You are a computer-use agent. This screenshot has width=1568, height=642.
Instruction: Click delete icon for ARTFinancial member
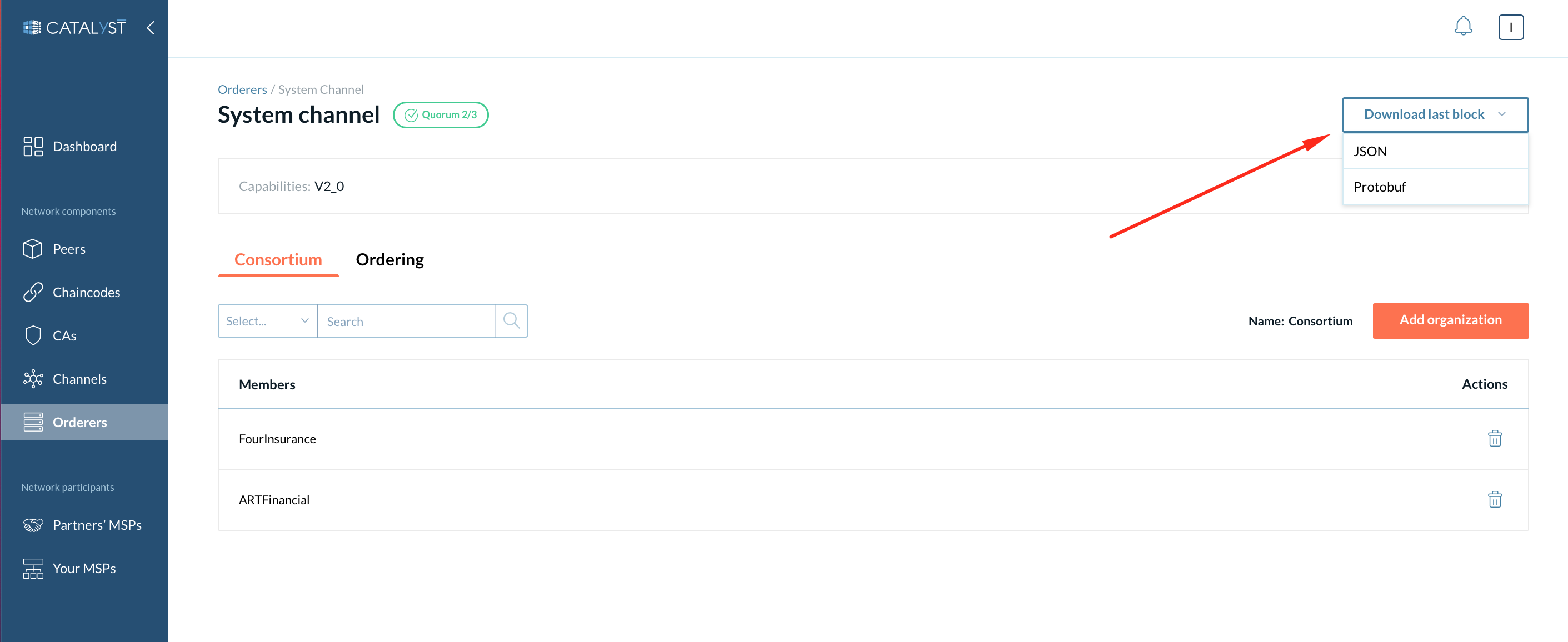click(x=1495, y=499)
